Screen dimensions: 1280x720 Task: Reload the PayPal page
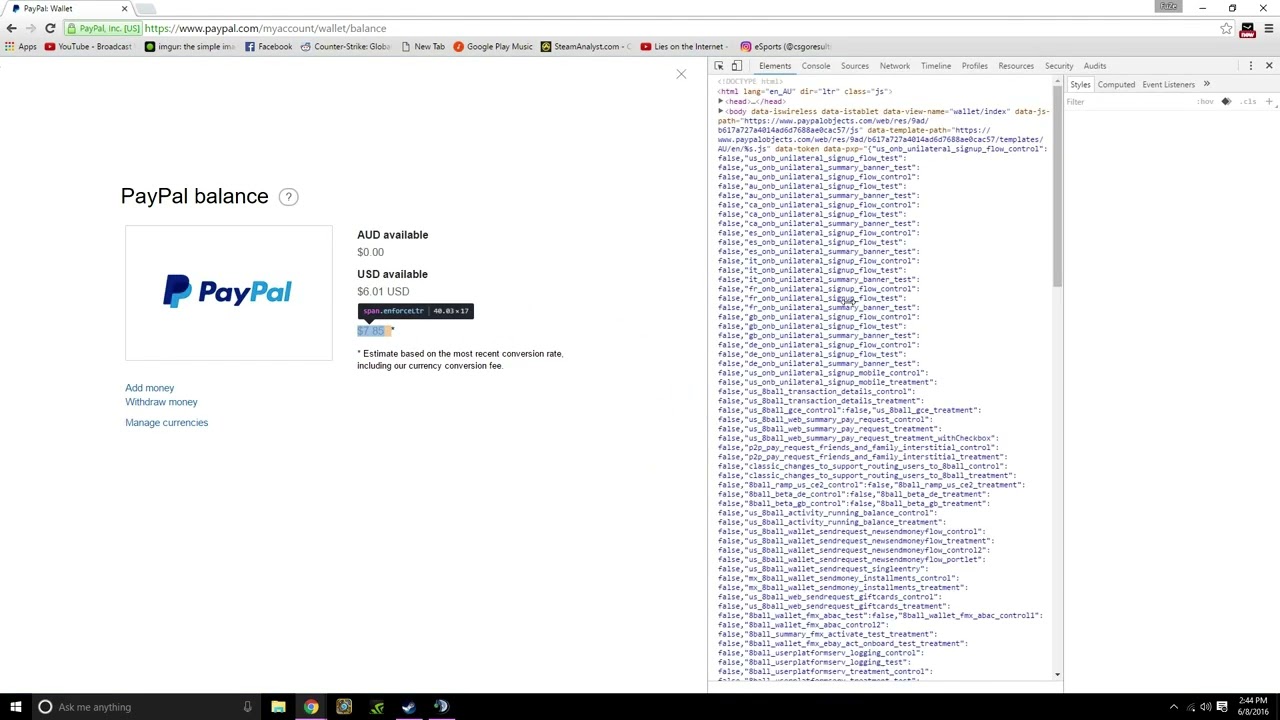[50, 28]
